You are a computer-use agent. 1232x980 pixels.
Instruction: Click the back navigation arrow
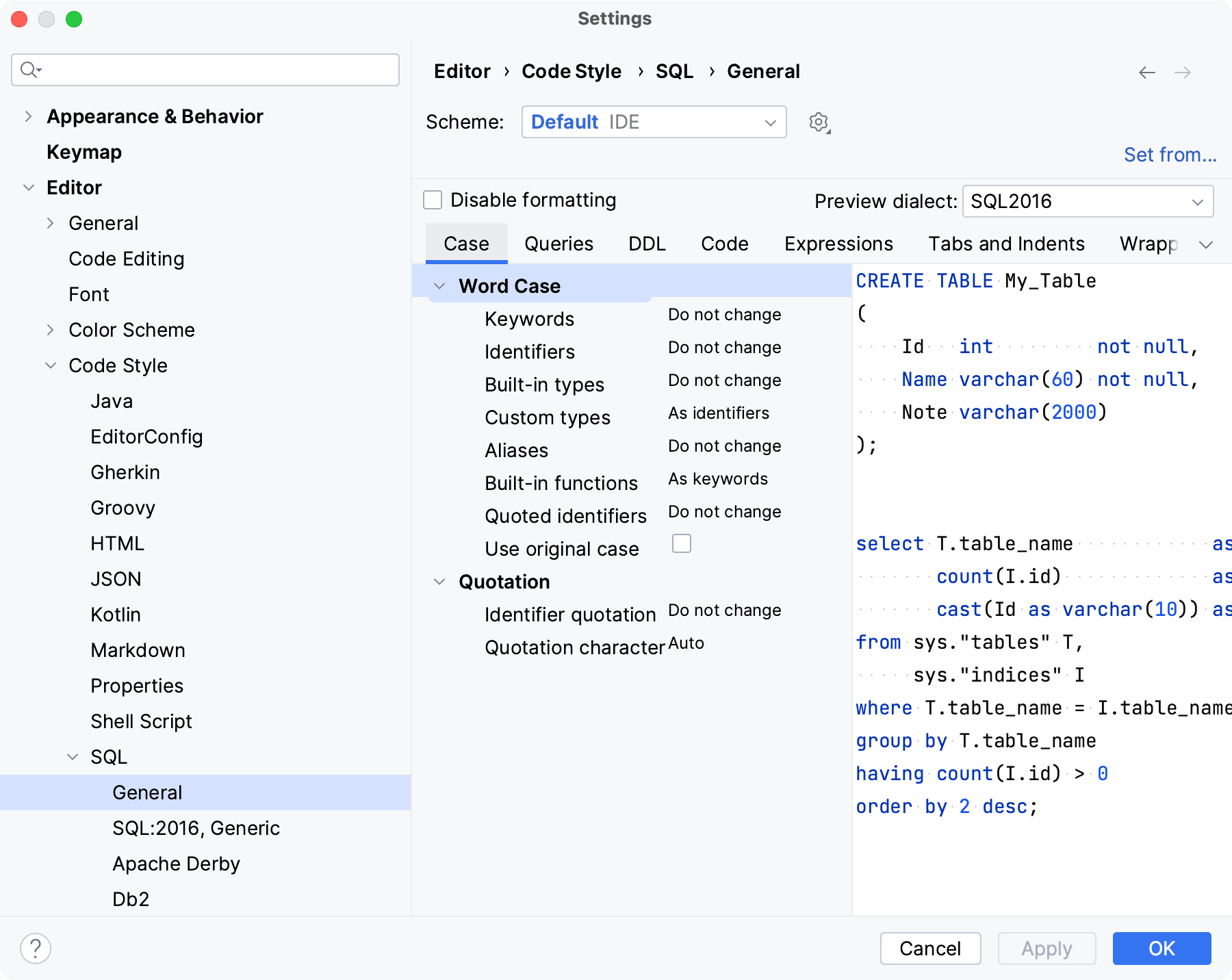(1146, 72)
